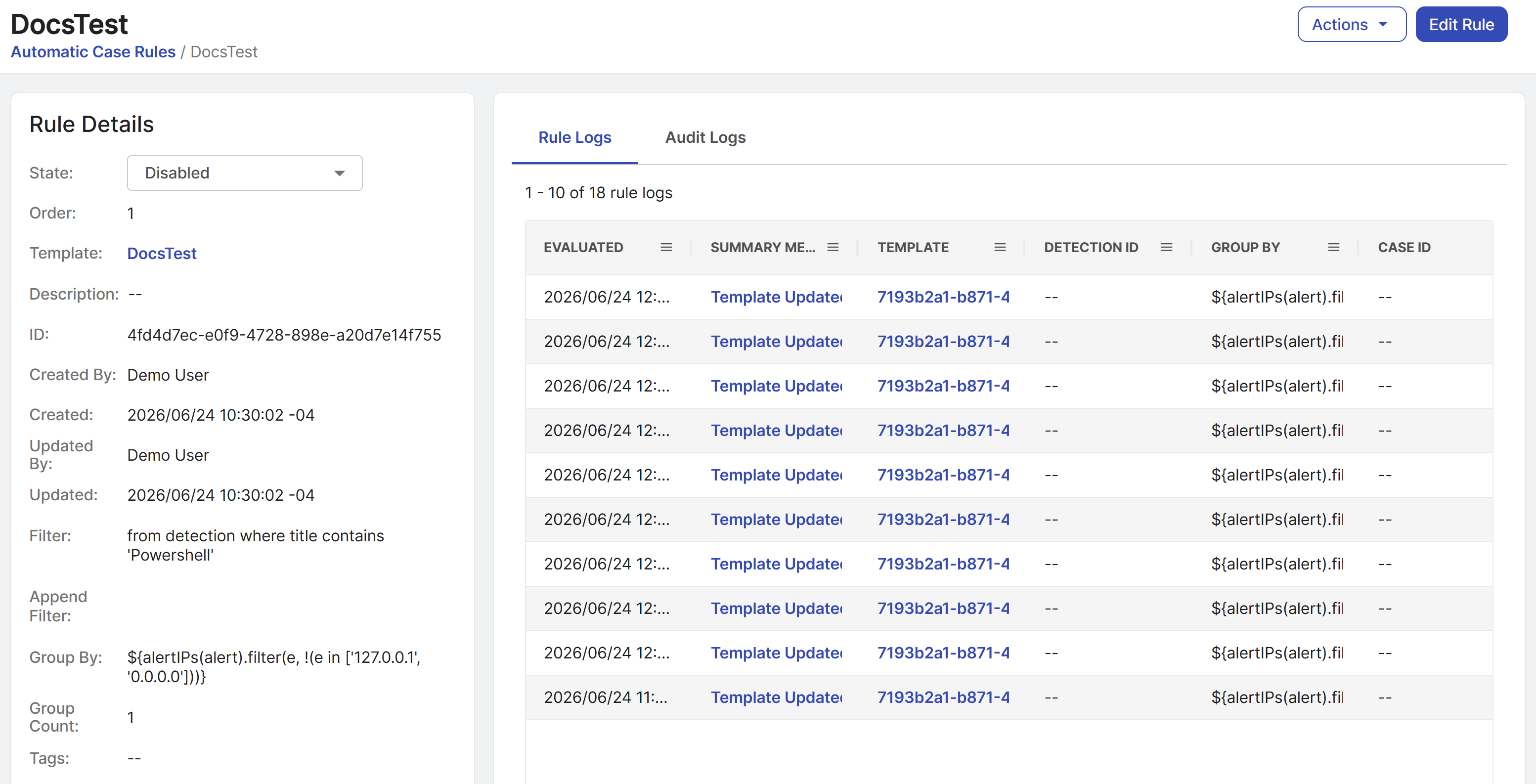Expand the State dropdown showing Disabled
The image size is (1536, 784).
(x=245, y=173)
